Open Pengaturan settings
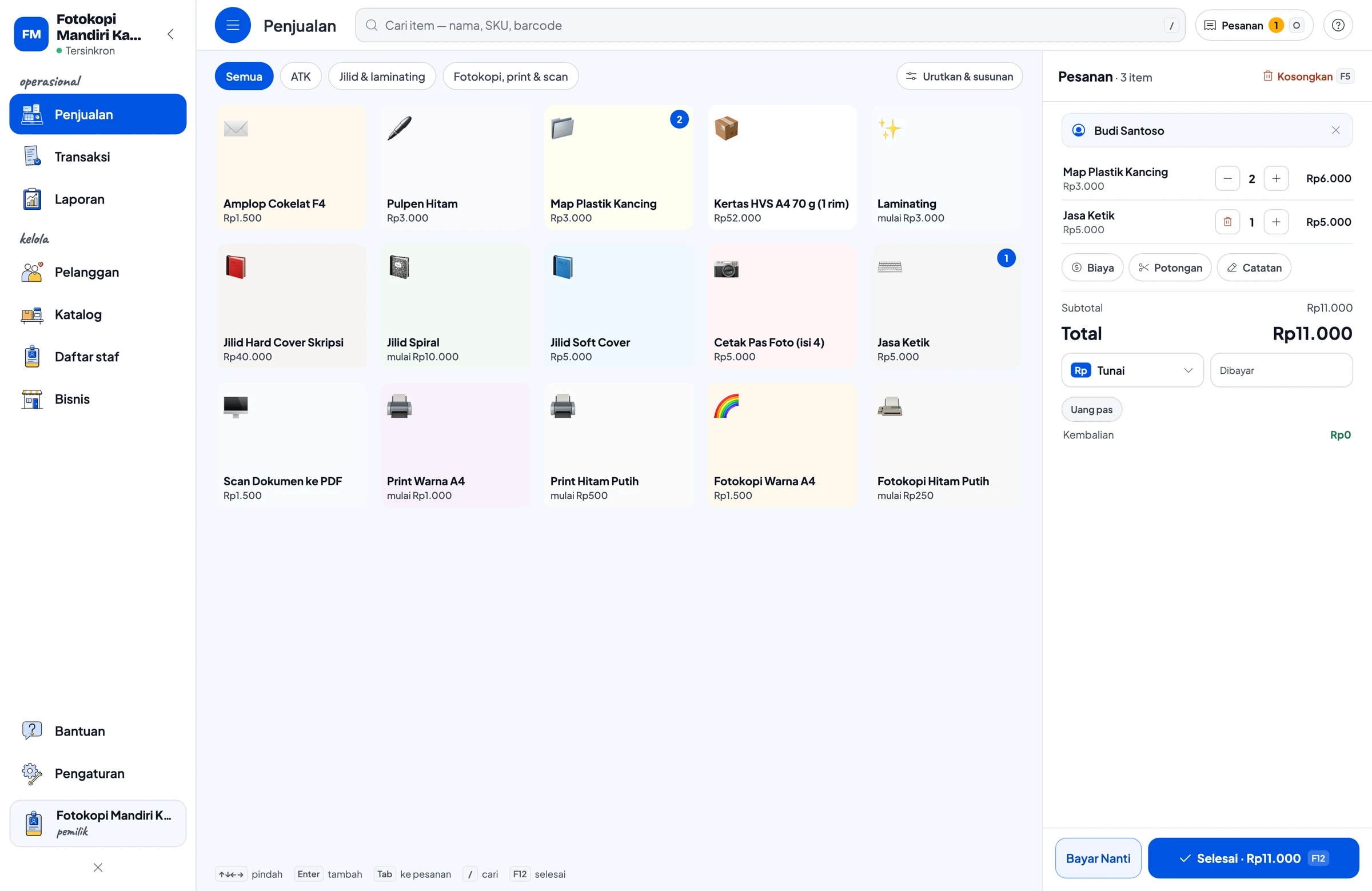 coord(98,773)
